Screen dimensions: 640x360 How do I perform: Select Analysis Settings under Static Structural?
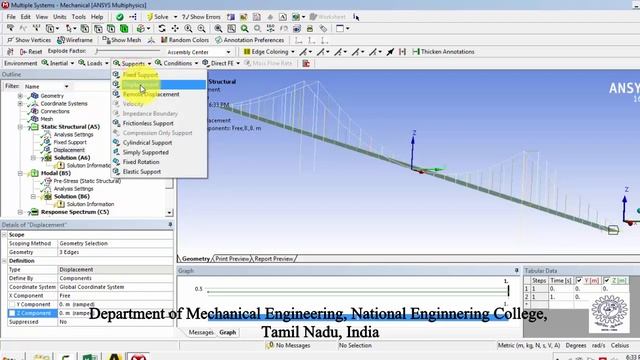73,134
